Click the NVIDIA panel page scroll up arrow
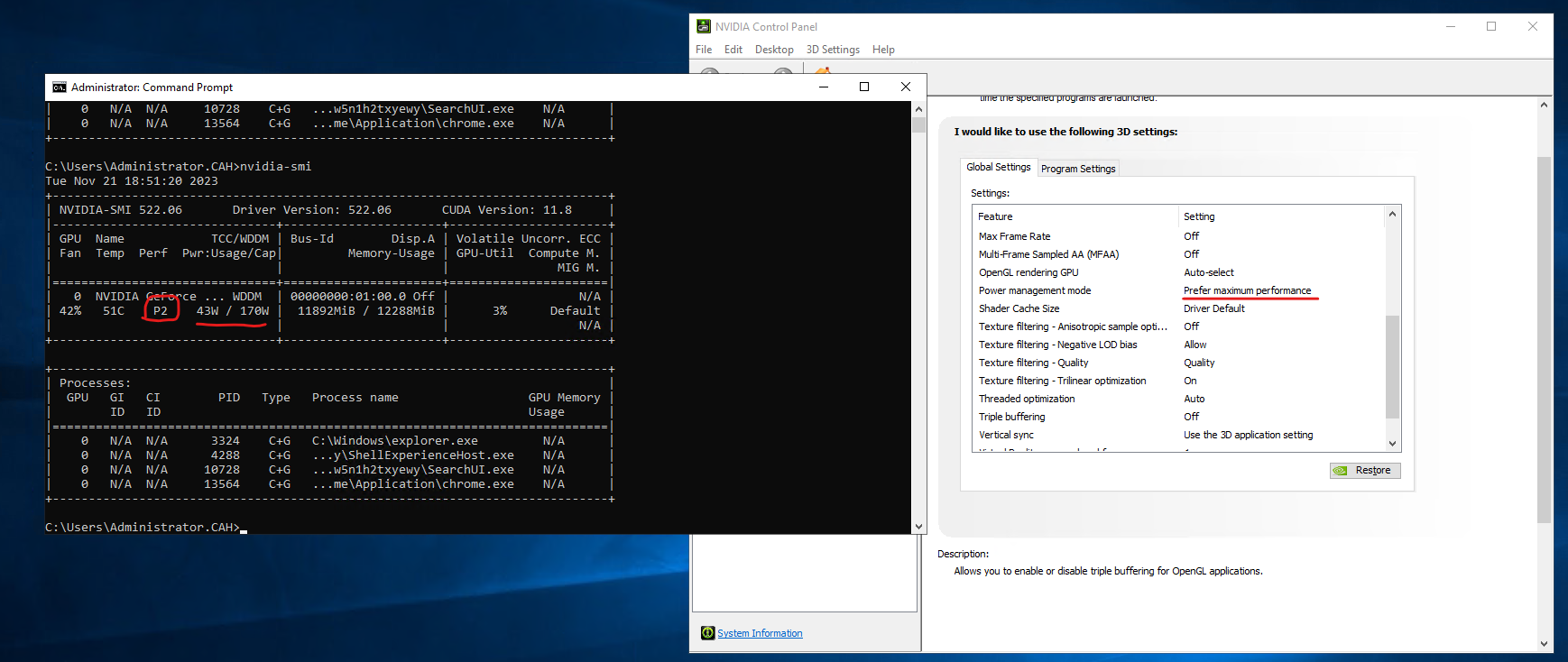Screen dimensions: 1568x662 point(1544,105)
